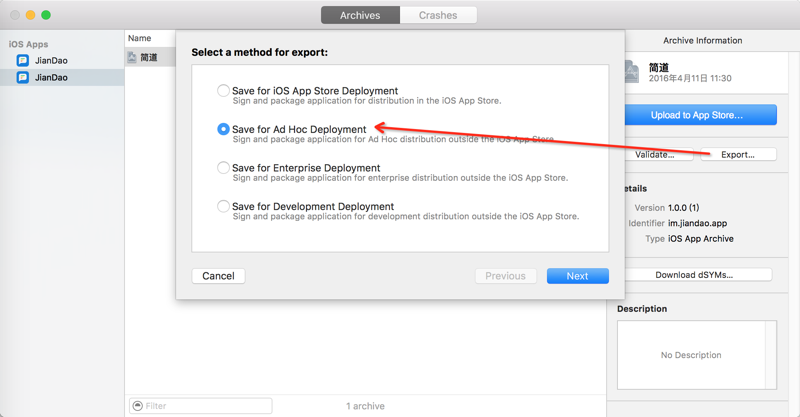800x417 pixels.
Task: Click Download dSYMs button
Action: point(695,275)
